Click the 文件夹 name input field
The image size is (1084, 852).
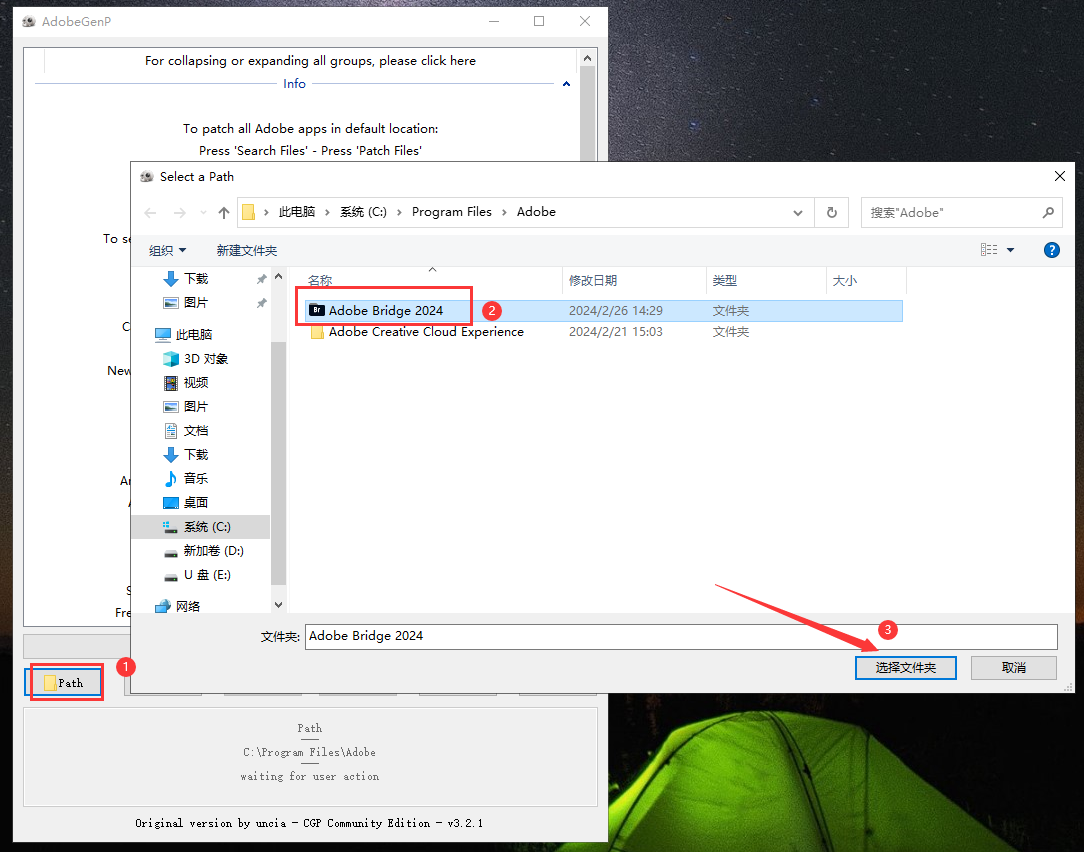(681, 636)
